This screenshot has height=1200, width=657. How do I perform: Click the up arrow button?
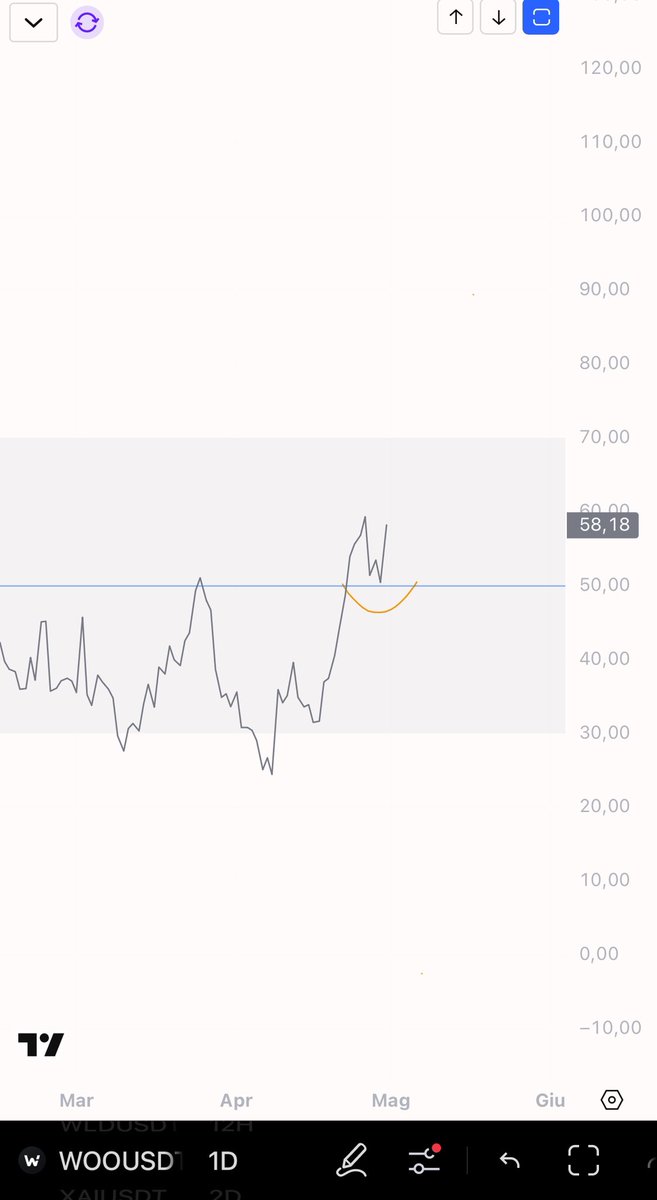[455, 17]
